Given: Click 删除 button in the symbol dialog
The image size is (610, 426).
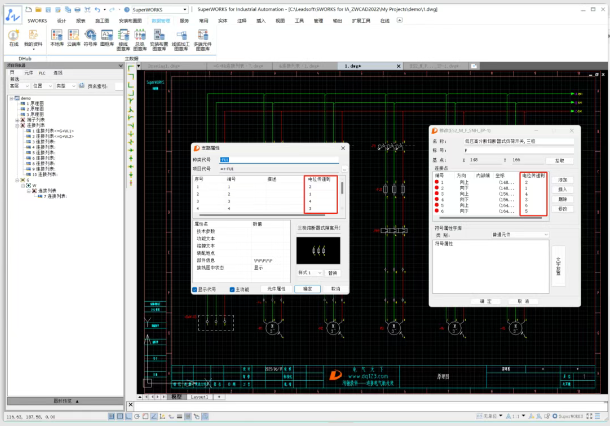Looking at the screenshot, I should click(563, 199).
